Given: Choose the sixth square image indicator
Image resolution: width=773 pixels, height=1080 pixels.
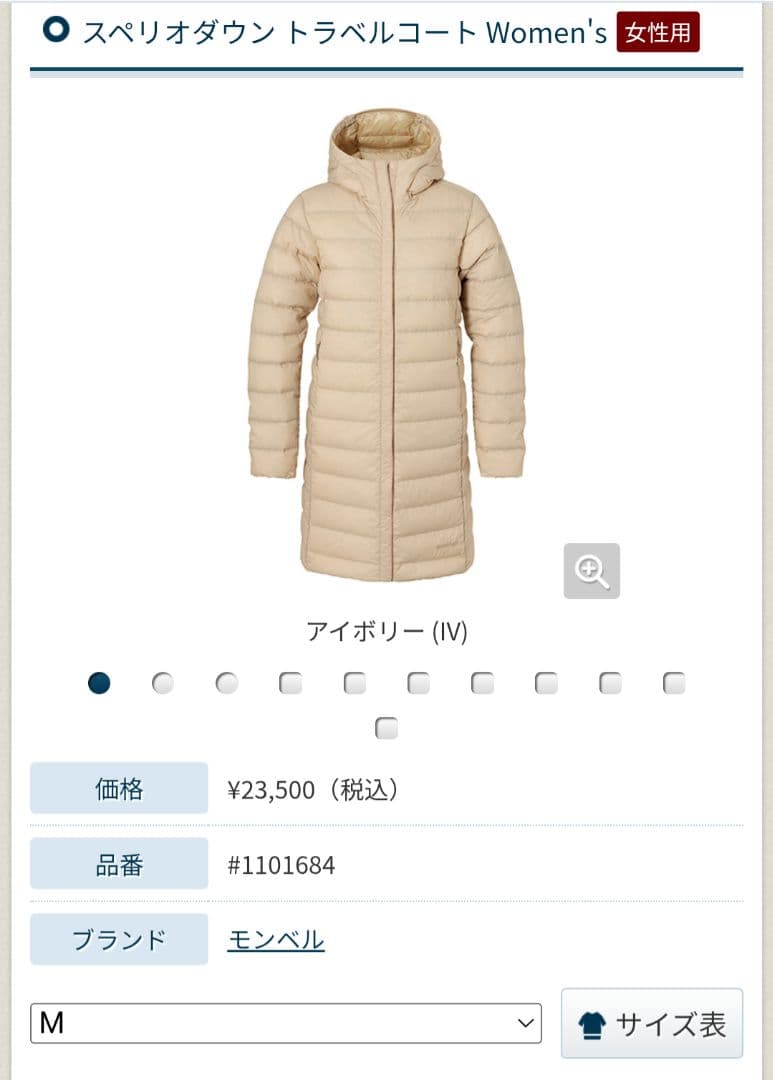Looking at the screenshot, I should [x=418, y=683].
